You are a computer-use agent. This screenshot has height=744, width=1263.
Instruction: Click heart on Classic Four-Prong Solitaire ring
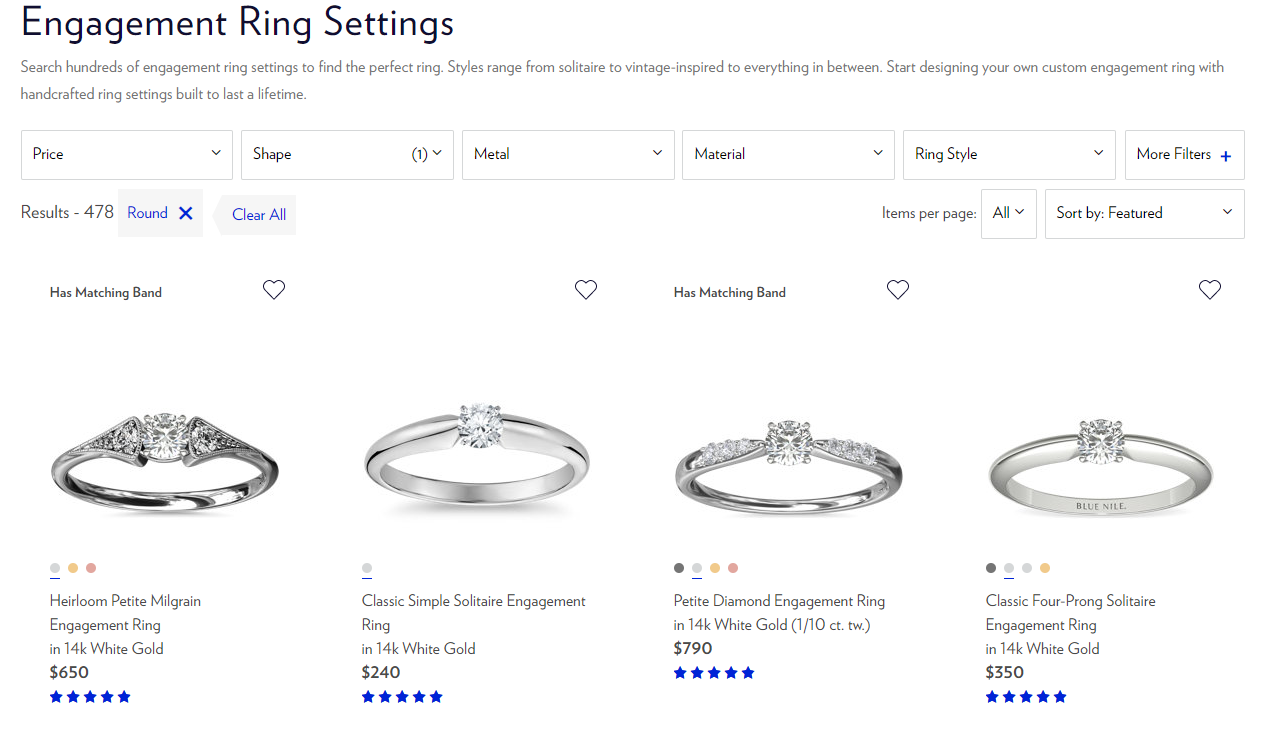pos(1210,290)
